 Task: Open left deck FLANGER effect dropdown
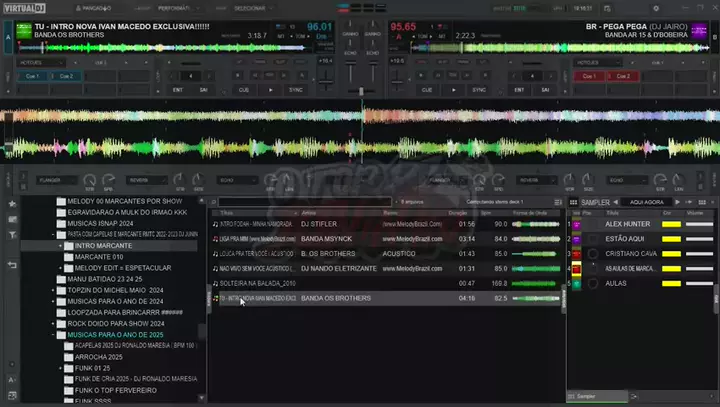coord(56,181)
